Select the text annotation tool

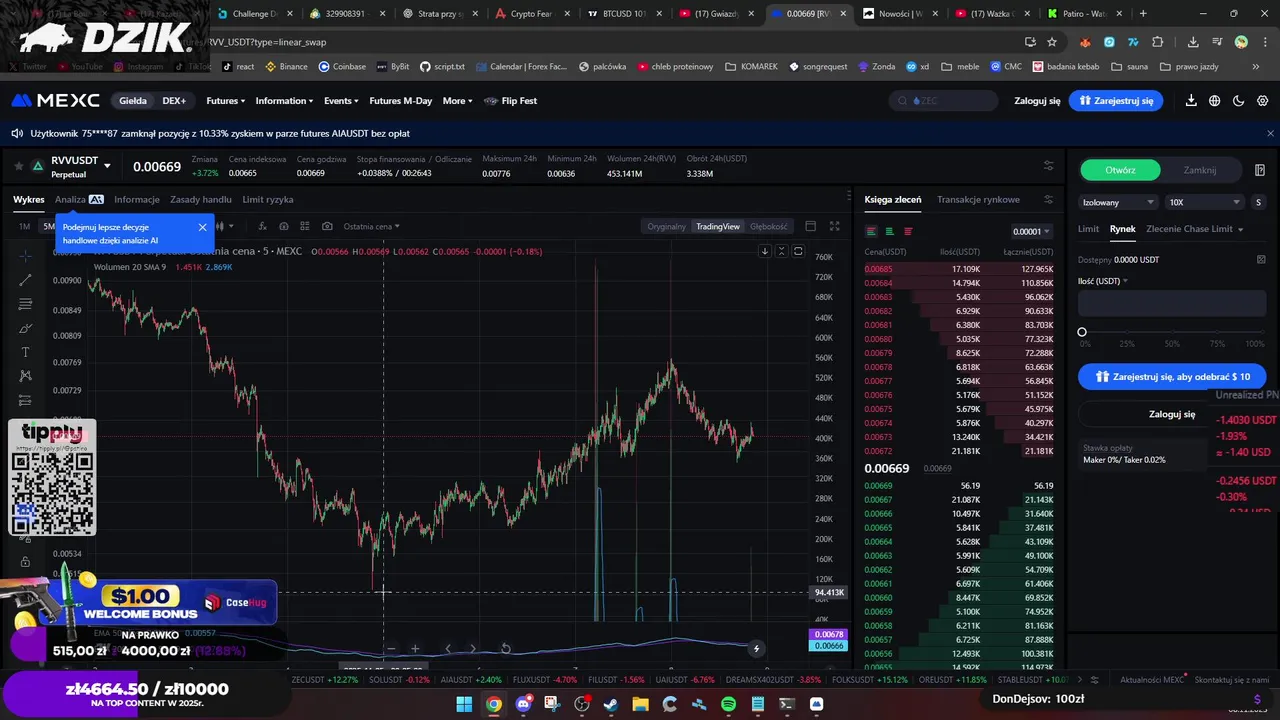point(26,352)
